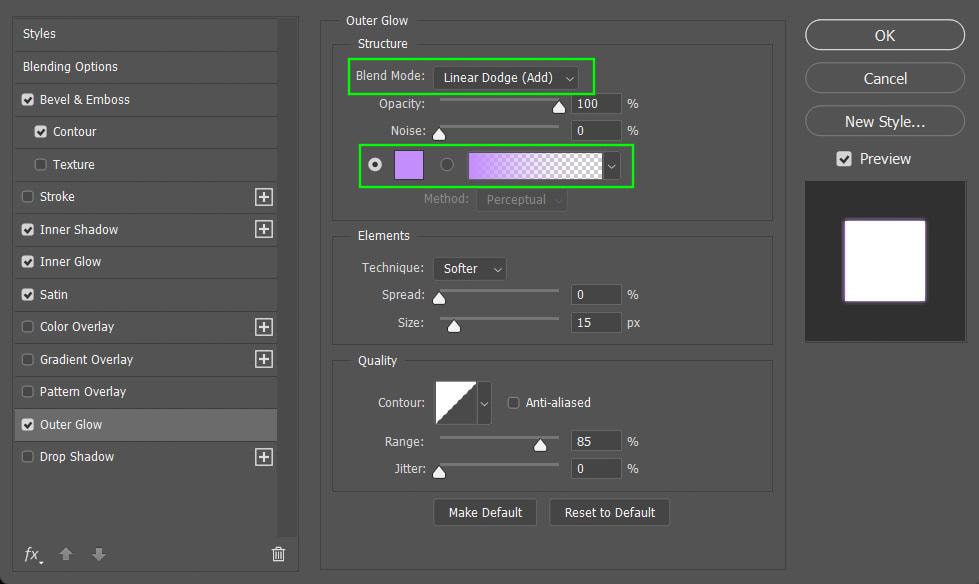Viewport: 979px width, 584px height.
Task: Click the fx add layer style icon
Action: click(x=32, y=554)
